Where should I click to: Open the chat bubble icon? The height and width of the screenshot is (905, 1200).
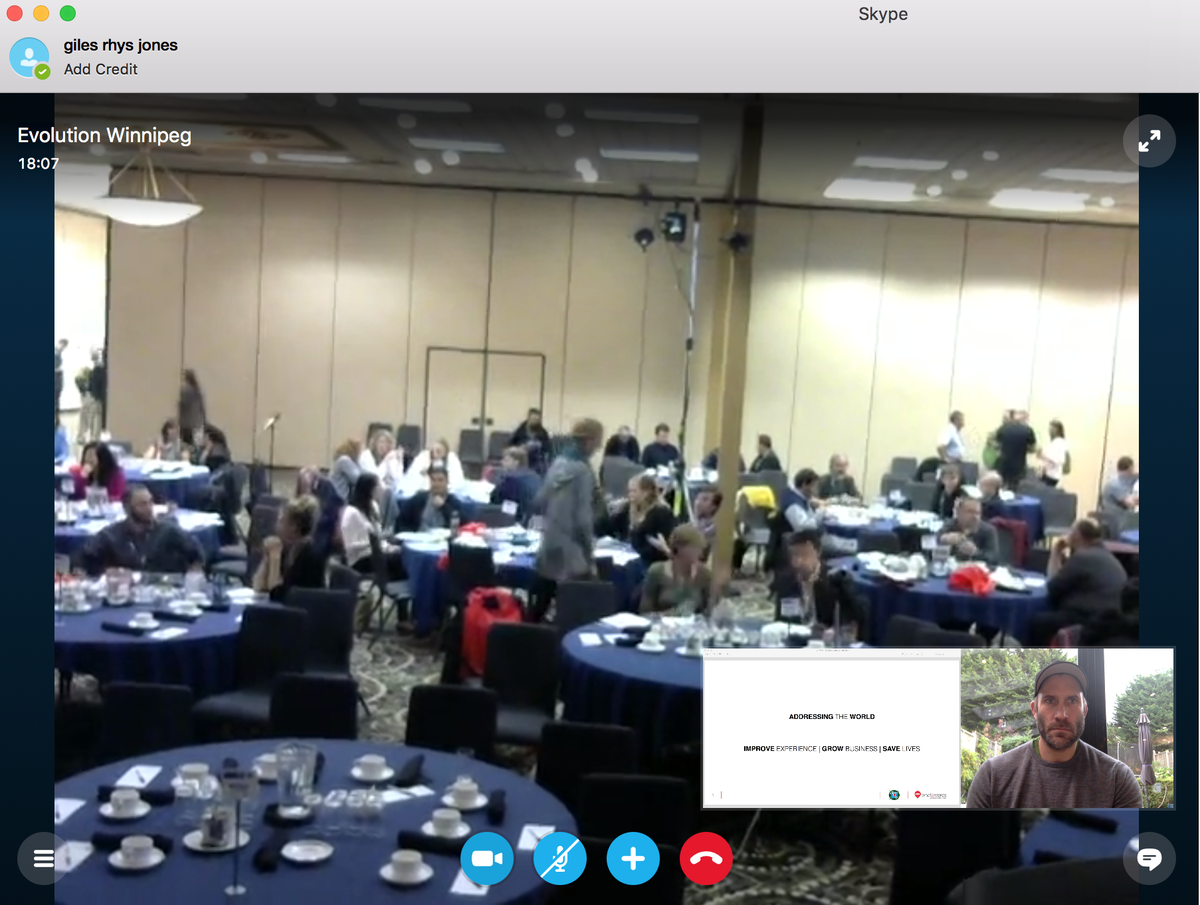coord(1149,858)
